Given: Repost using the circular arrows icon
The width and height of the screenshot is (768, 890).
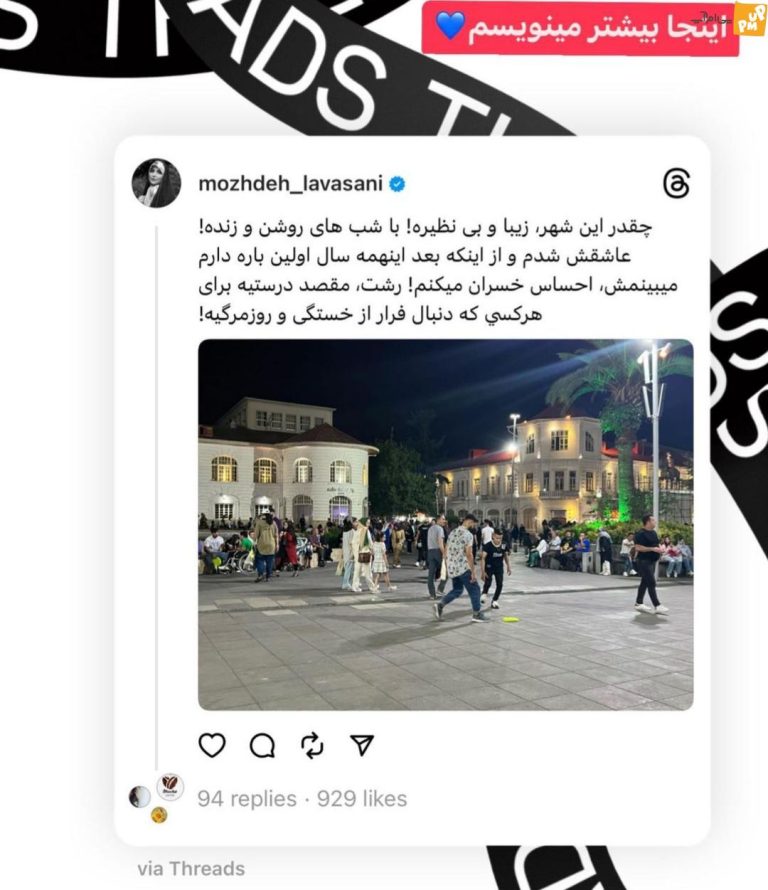Looking at the screenshot, I should [312, 746].
